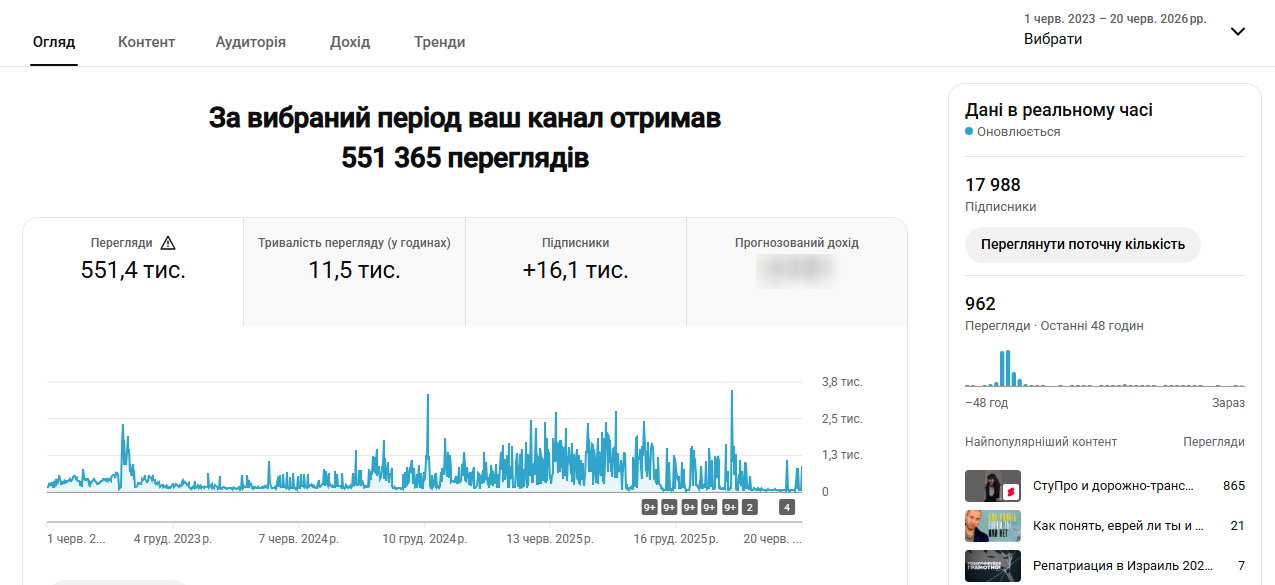Click the +16,1 тис. subscribers value
Viewport: 1275px width, 585px height.
tap(575, 270)
